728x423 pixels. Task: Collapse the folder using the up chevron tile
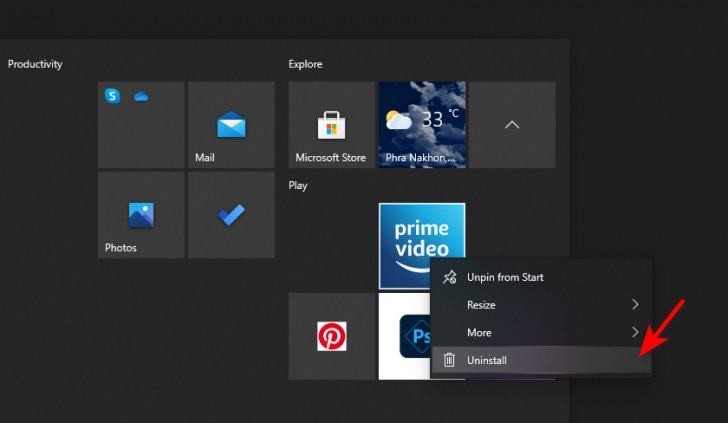[512, 124]
